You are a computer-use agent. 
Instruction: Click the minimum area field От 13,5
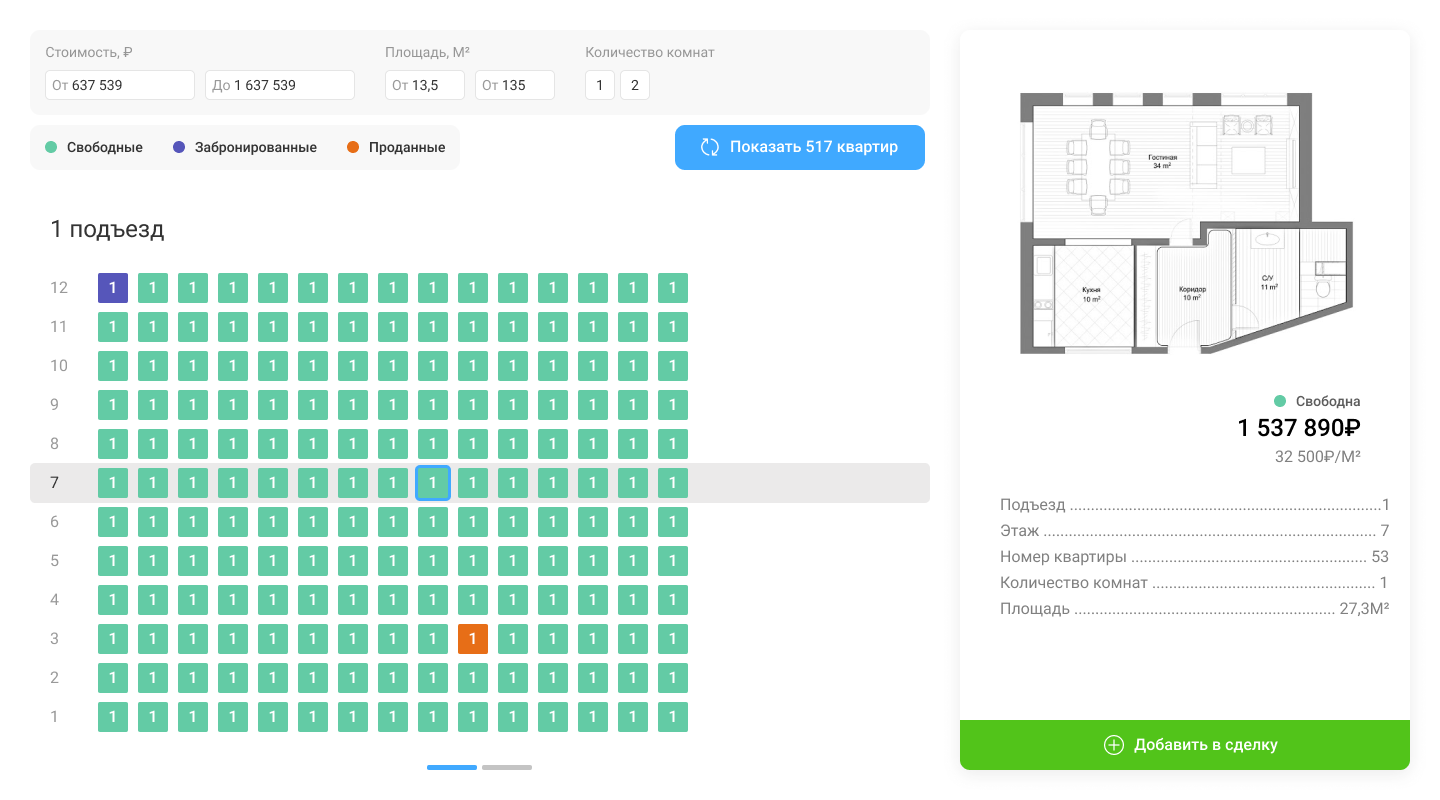(425, 85)
